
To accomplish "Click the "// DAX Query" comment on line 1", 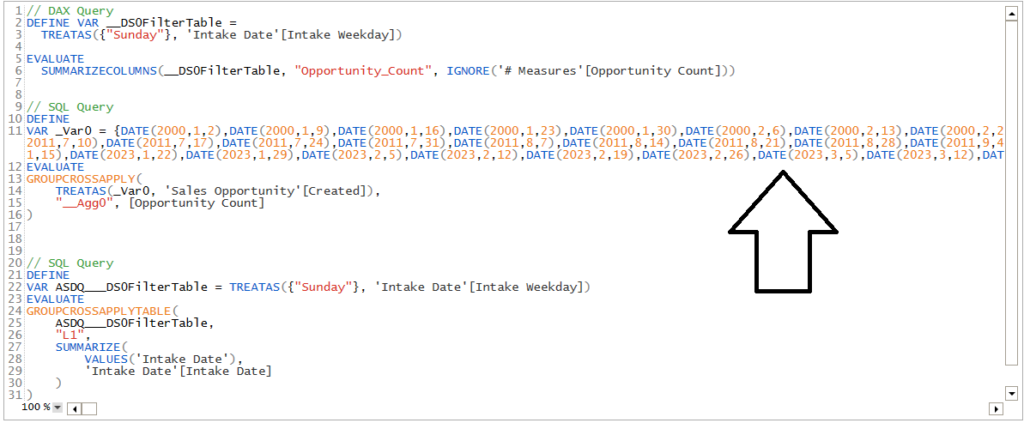I will click(x=69, y=11).
